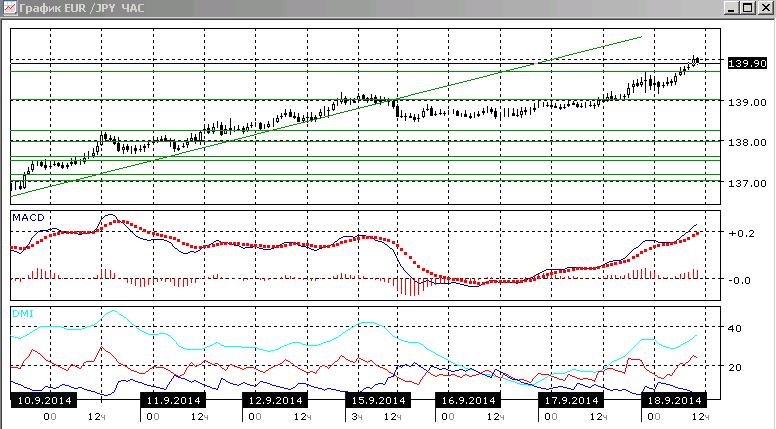Click the -0.0 MACD scale value
Viewport: 776px width, 429px height.
pos(739,280)
